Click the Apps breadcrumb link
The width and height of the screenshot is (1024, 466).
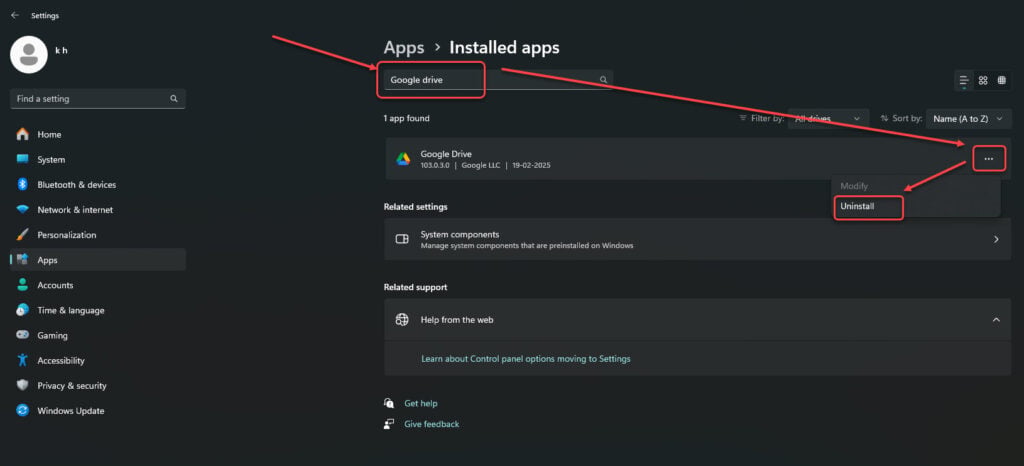tap(404, 48)
